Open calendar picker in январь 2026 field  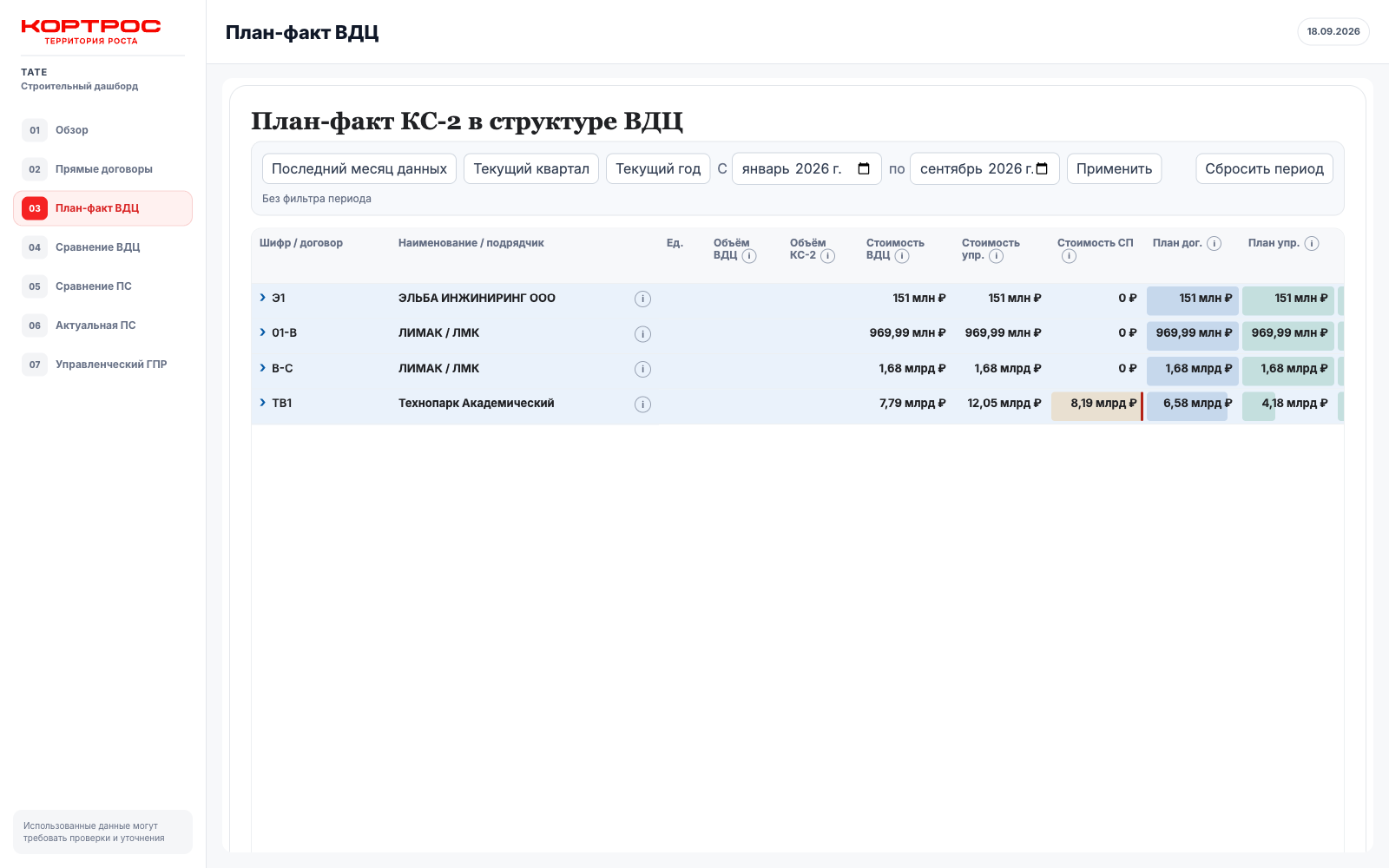coord(864,168)
